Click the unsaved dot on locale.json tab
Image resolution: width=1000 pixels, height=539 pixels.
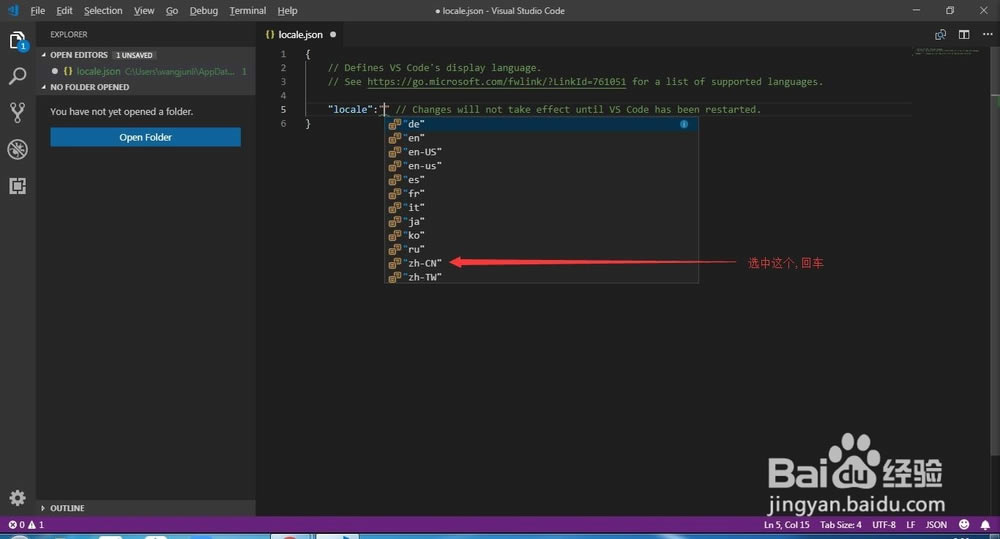(333, 34)
